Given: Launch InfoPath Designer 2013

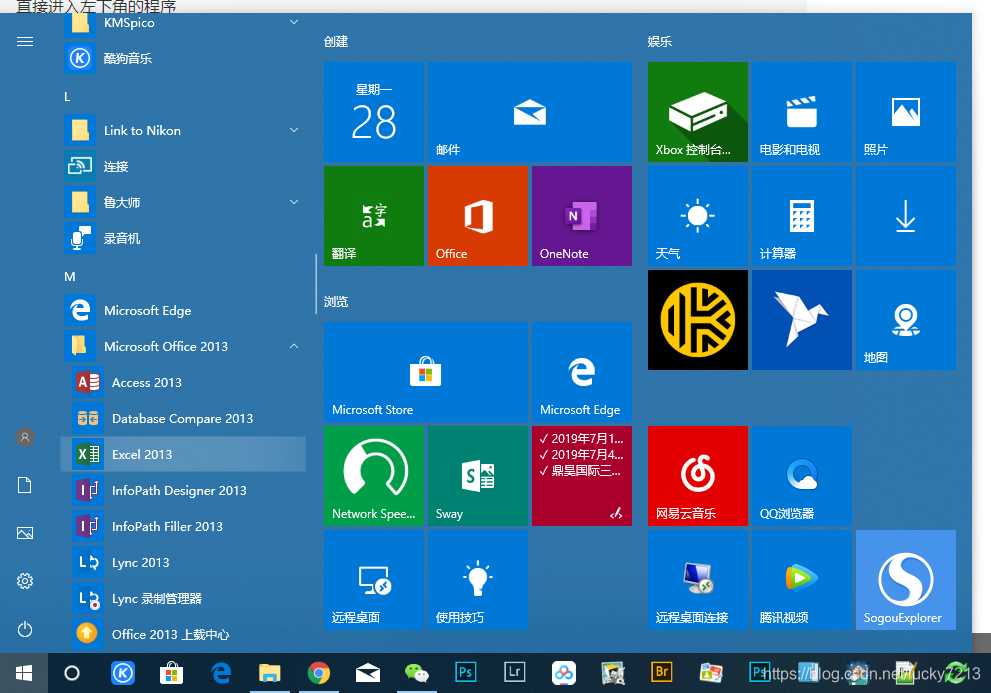Looking at the screenshot, I should [x=183, y=490].
